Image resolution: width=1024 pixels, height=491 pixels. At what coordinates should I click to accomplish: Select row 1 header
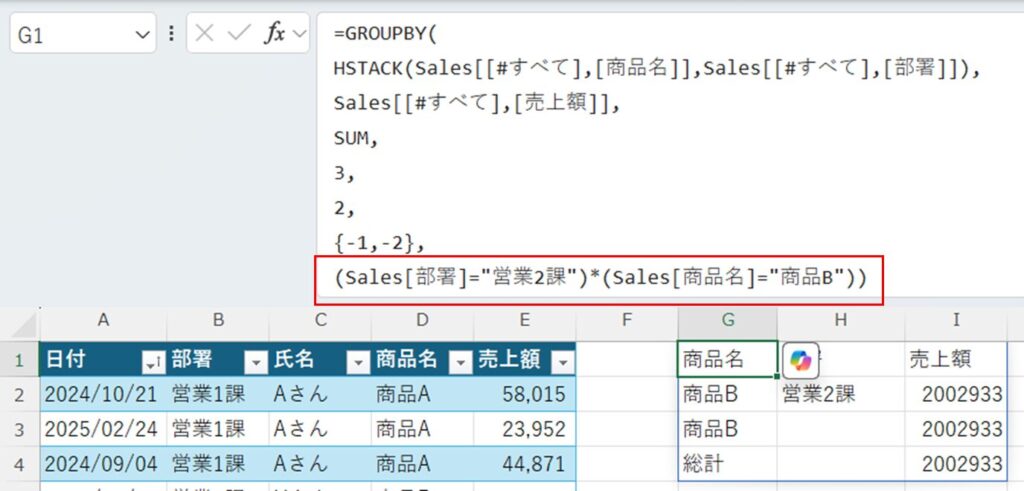(19, 358)
